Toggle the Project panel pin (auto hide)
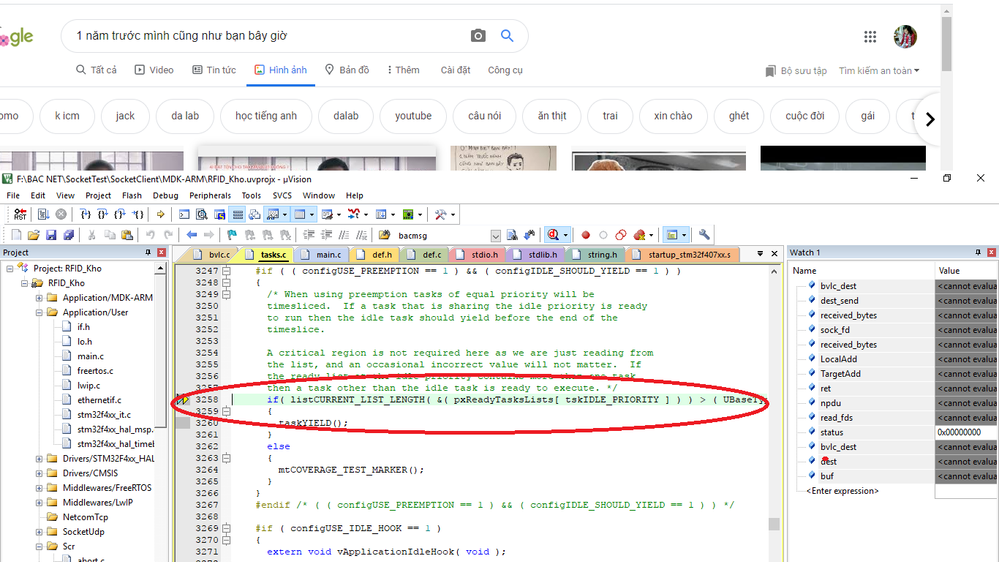The image size is (999, 562). tap(148, 252)
